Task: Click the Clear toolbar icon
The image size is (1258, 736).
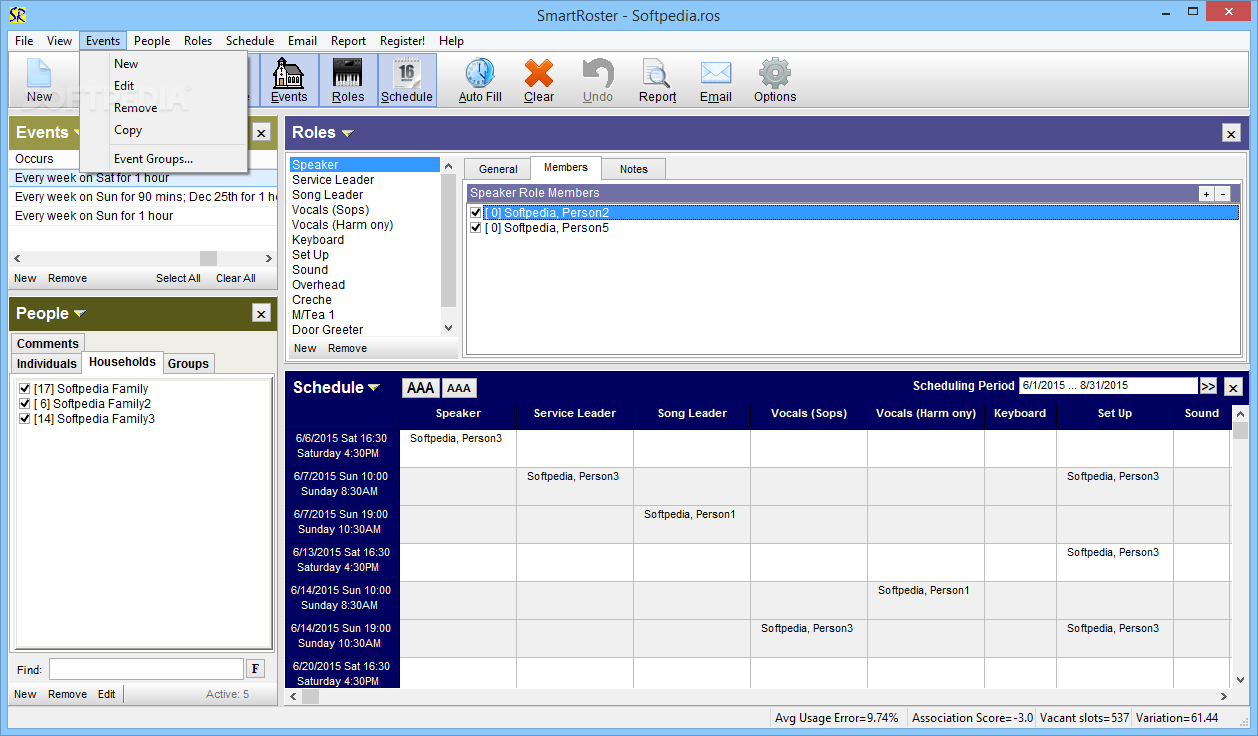Action: tap(539, 80)
